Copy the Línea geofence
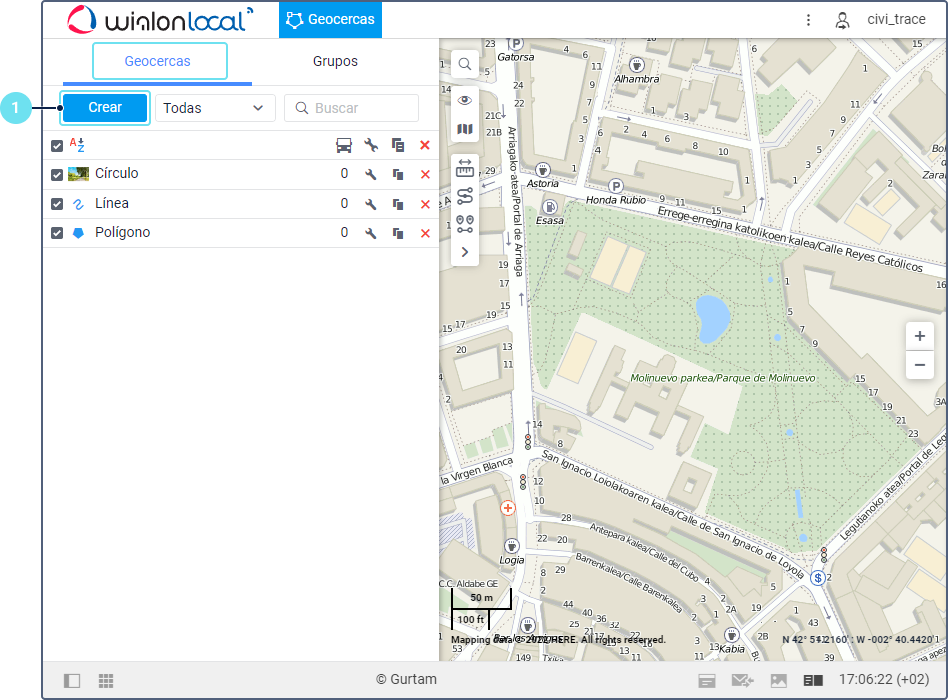The image size is (948, 700). 398,204
